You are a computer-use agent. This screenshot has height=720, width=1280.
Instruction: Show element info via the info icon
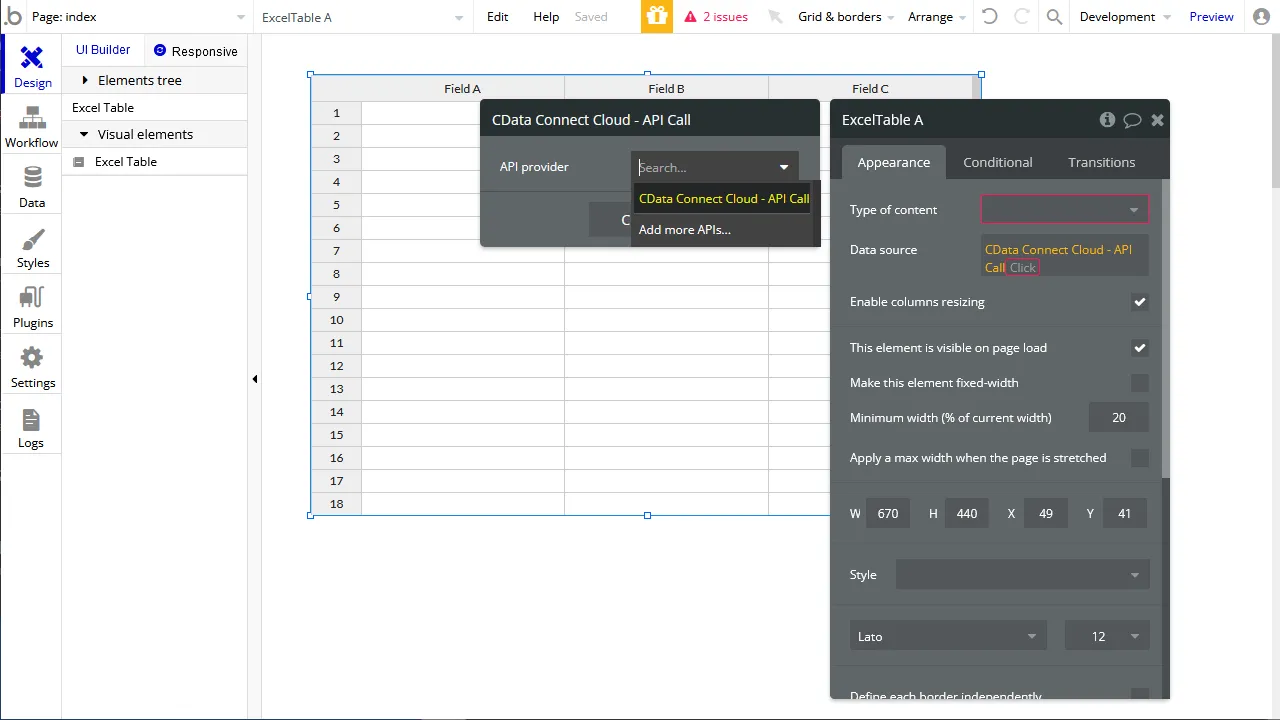[1107, 119]
